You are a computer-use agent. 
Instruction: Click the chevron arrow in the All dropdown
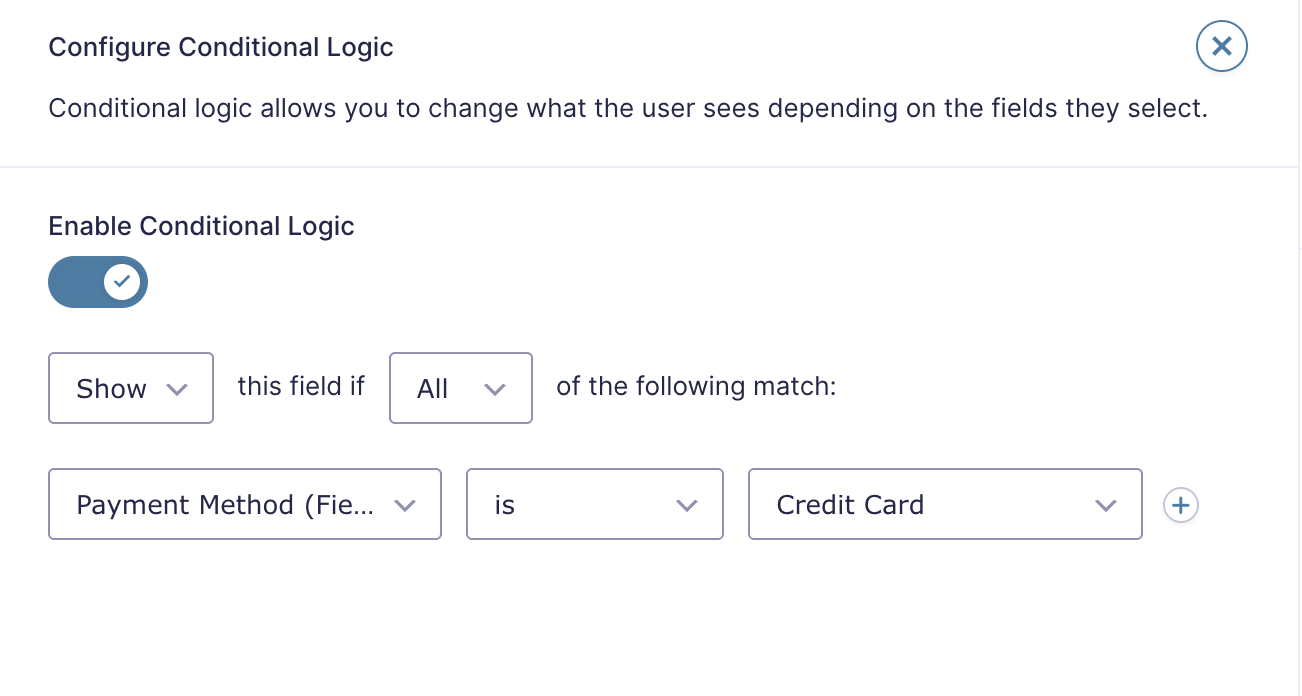pos(494,389)
